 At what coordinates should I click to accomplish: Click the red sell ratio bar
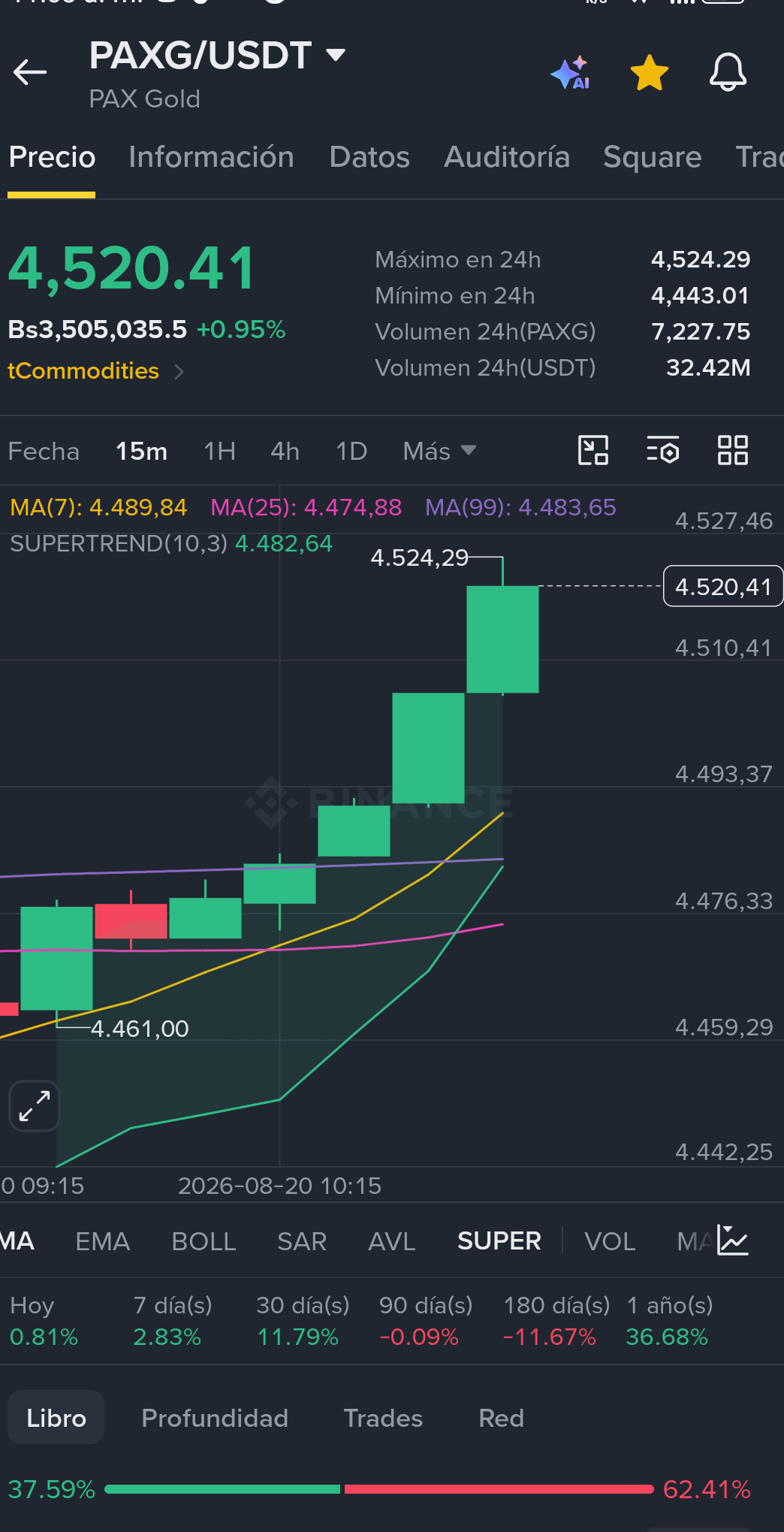[499, 1489]
